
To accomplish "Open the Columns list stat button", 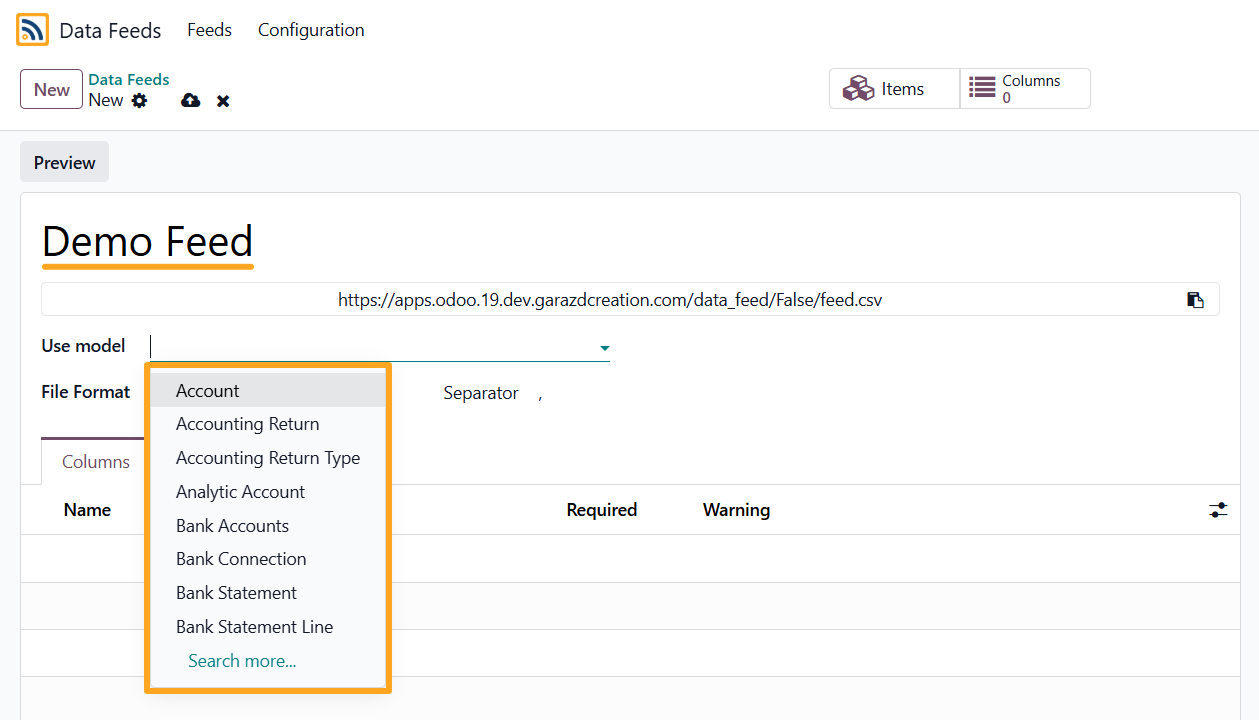I will point(1025,89).
